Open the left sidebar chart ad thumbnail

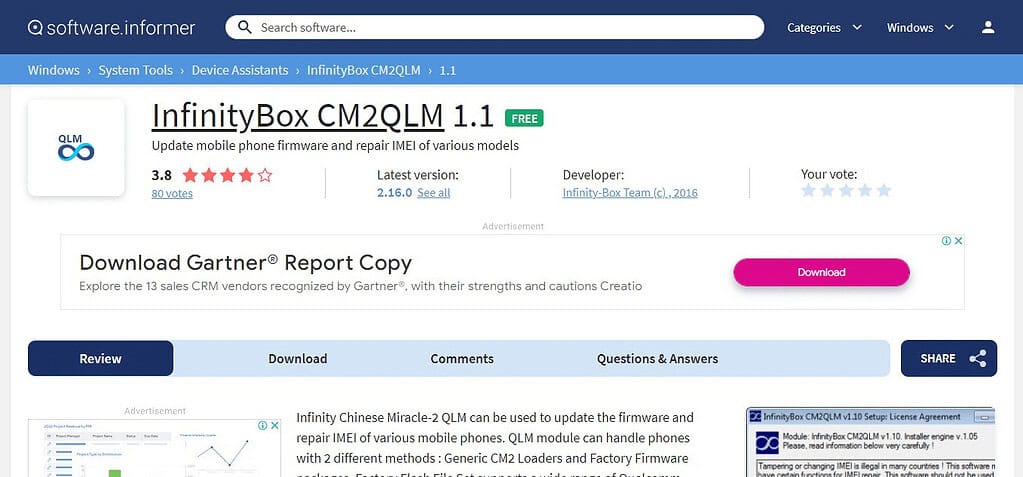tap(154, 450)
